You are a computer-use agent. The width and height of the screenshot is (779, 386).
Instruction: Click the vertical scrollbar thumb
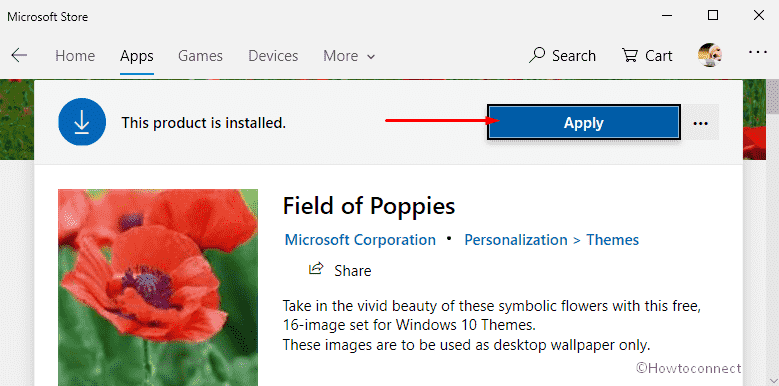tap(773, 97)
